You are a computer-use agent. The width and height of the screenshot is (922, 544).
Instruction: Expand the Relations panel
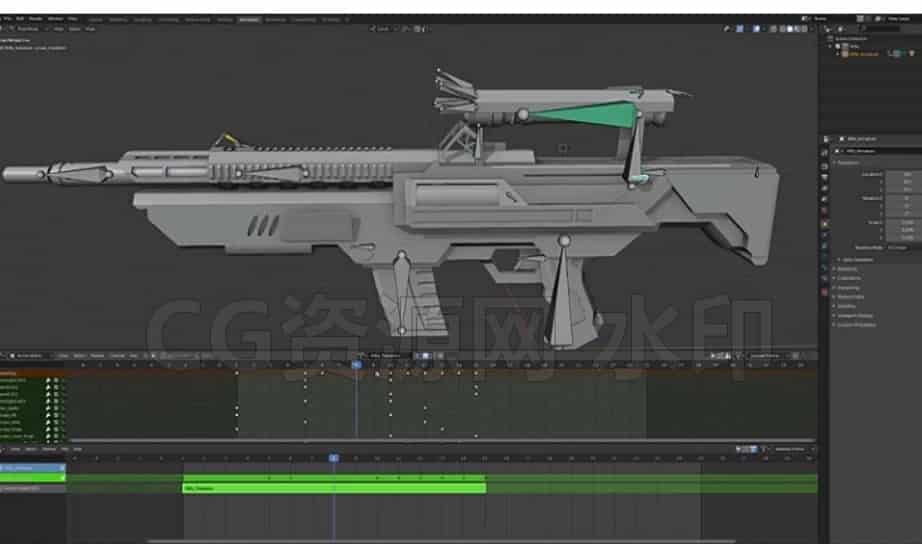pyautogui.click(x=847, y=269)
